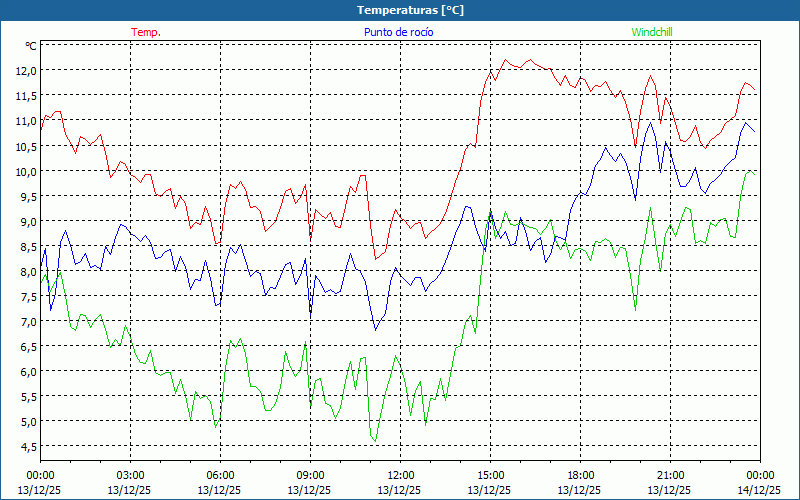Select the 06:00 time axis marker

coord(220,475)
